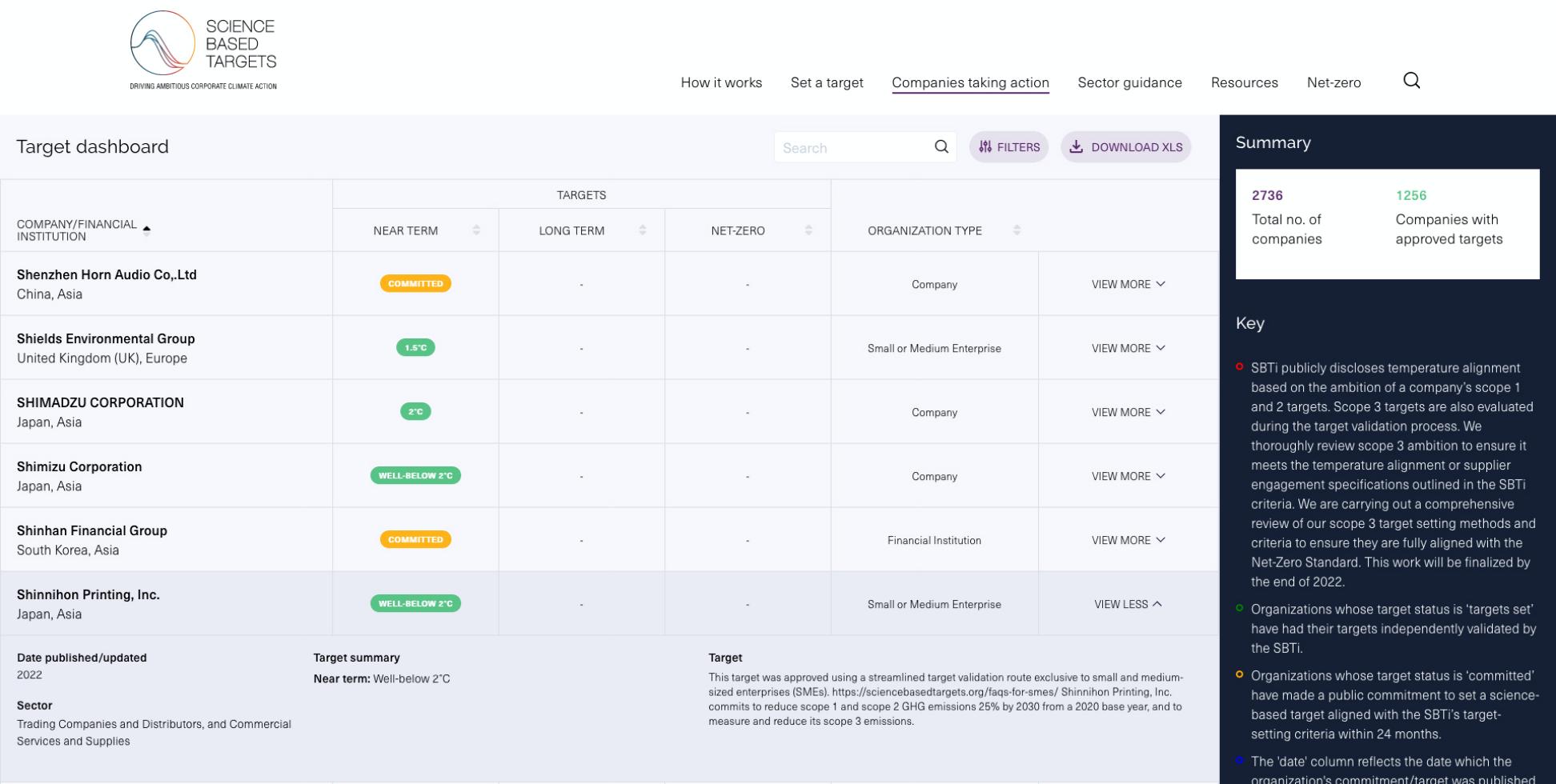Click the magnifier icon inside dashboard search
Viewport: 1556px width, 784px height.
pyautogui.click(x=941, y=146)
